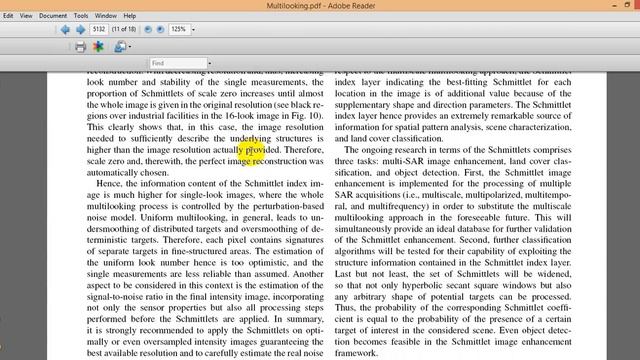
Task: Click the text 'Fig. 10' in left column
Action: [304, 116]
